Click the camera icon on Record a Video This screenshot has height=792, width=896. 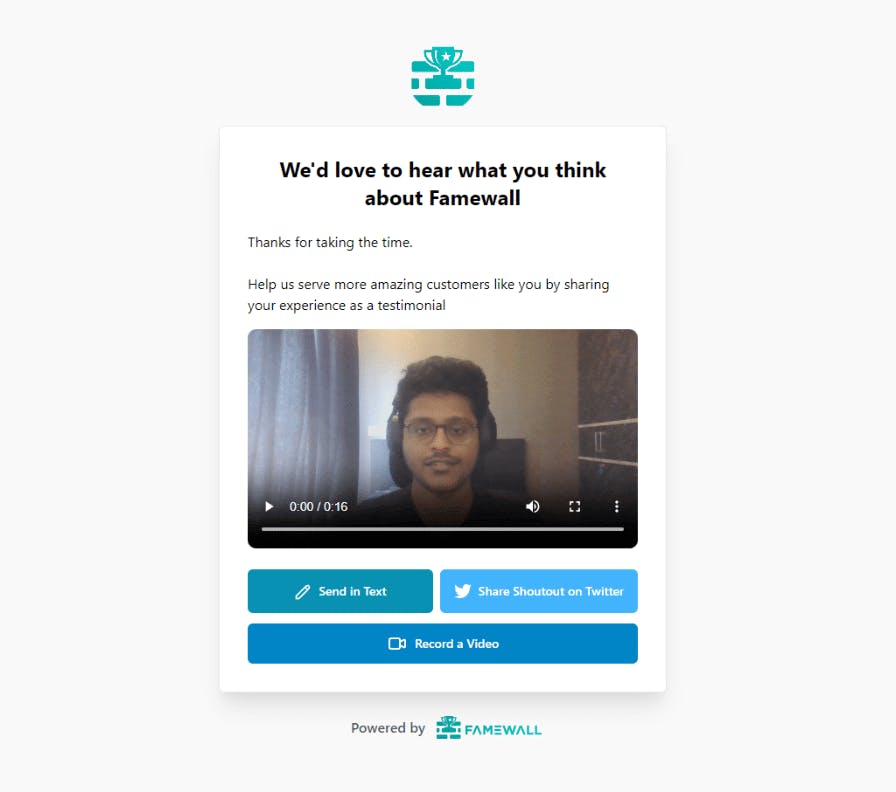[397, 643]
